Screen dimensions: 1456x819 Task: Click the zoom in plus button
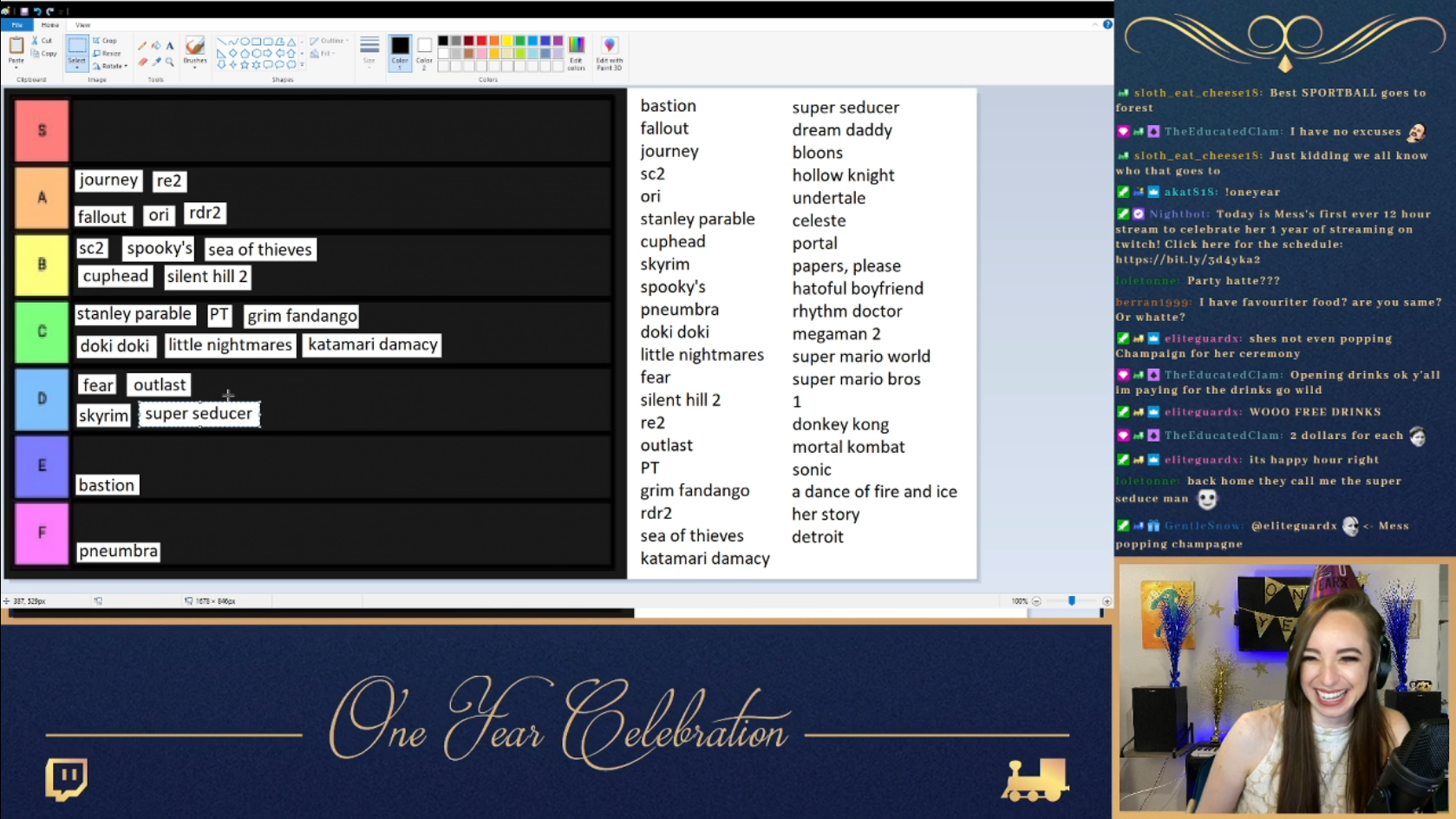1107,600
